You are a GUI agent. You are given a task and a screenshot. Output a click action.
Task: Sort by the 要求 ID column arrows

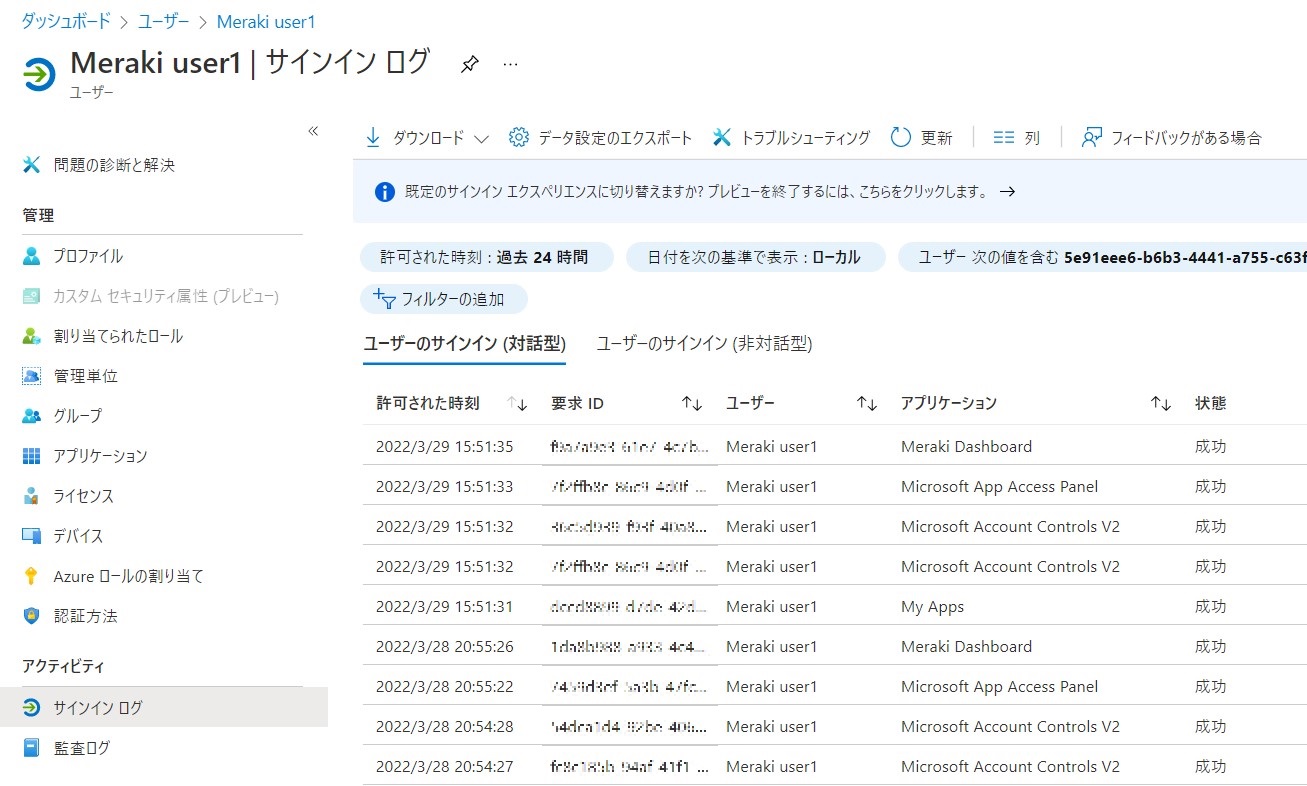(692, 404)
